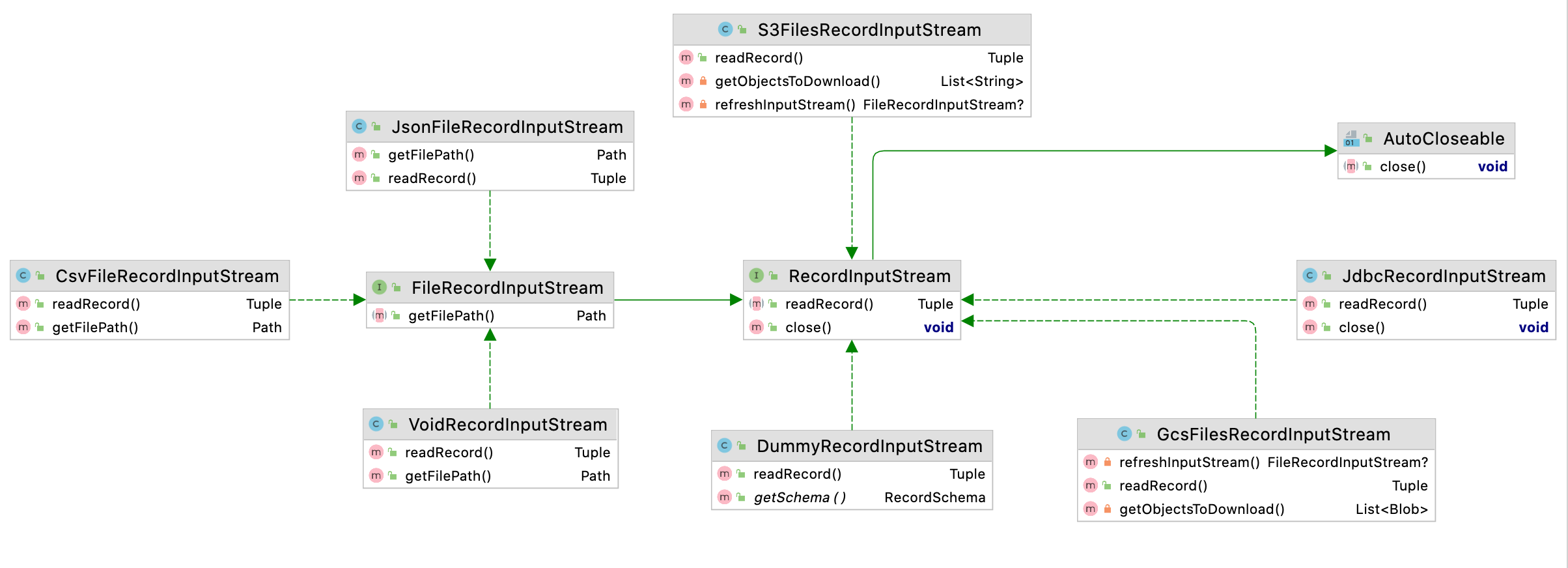
Task: Select the GcsFilesRecordInputStream node header
Action: pyautogui.click(x=1256, y=434)
